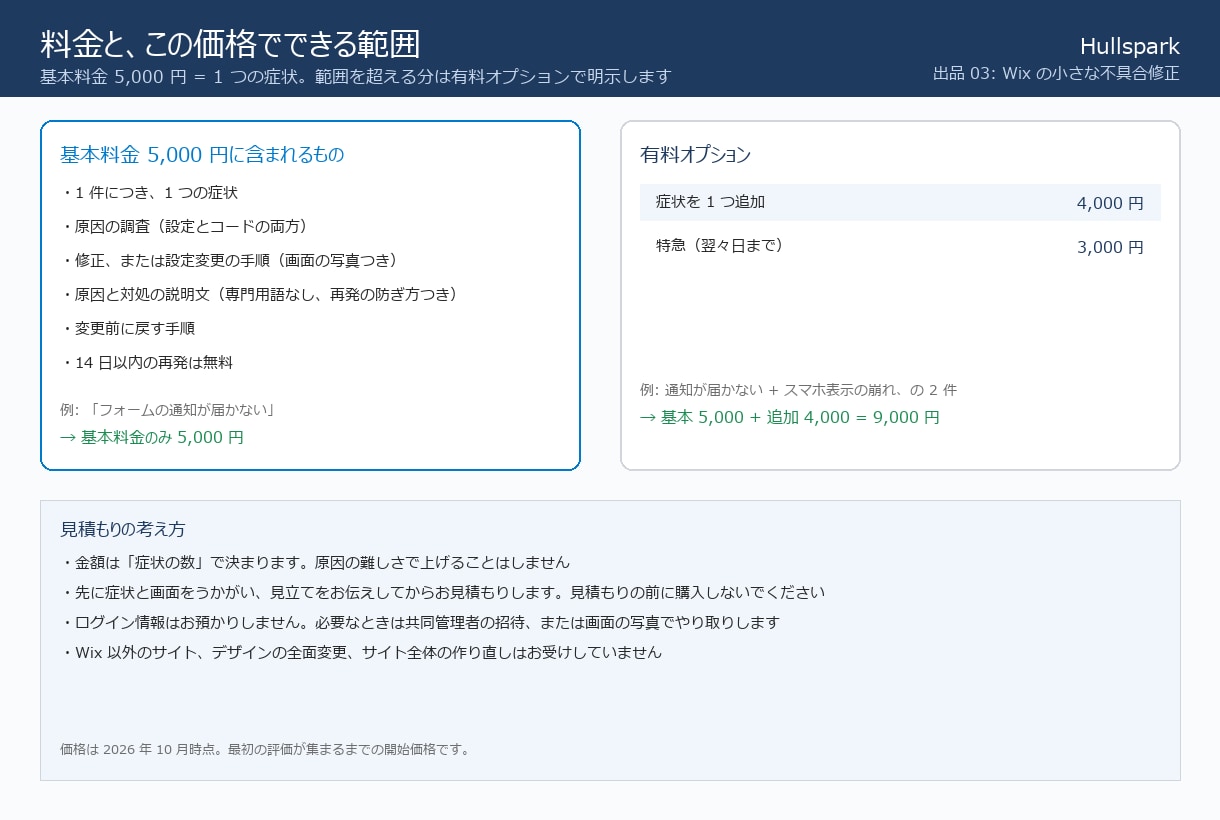Image resolution: width=1220 pixels, height=820 pixels.
Task: Click the bullet 金額は「症状の数」で決まります
Action: (x=315, y=563)
